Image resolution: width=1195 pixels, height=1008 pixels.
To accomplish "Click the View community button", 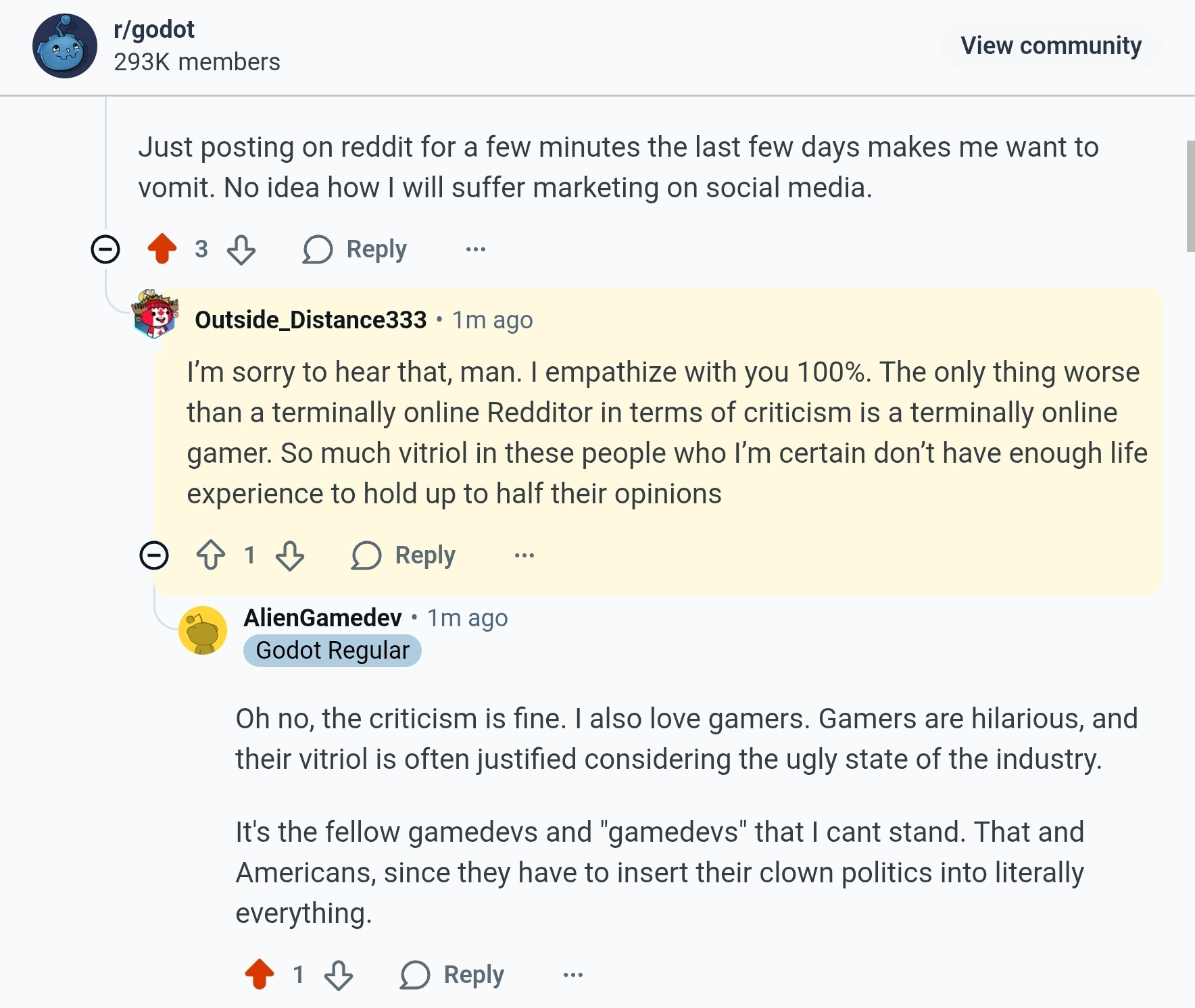I will (1051, 46).
